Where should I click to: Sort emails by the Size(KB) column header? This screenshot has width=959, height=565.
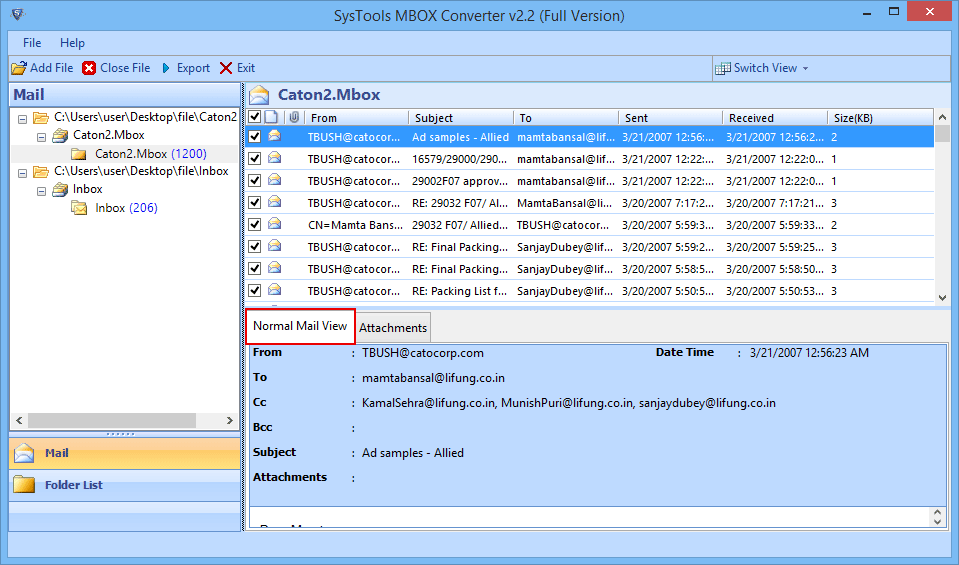tap(880, 118)
